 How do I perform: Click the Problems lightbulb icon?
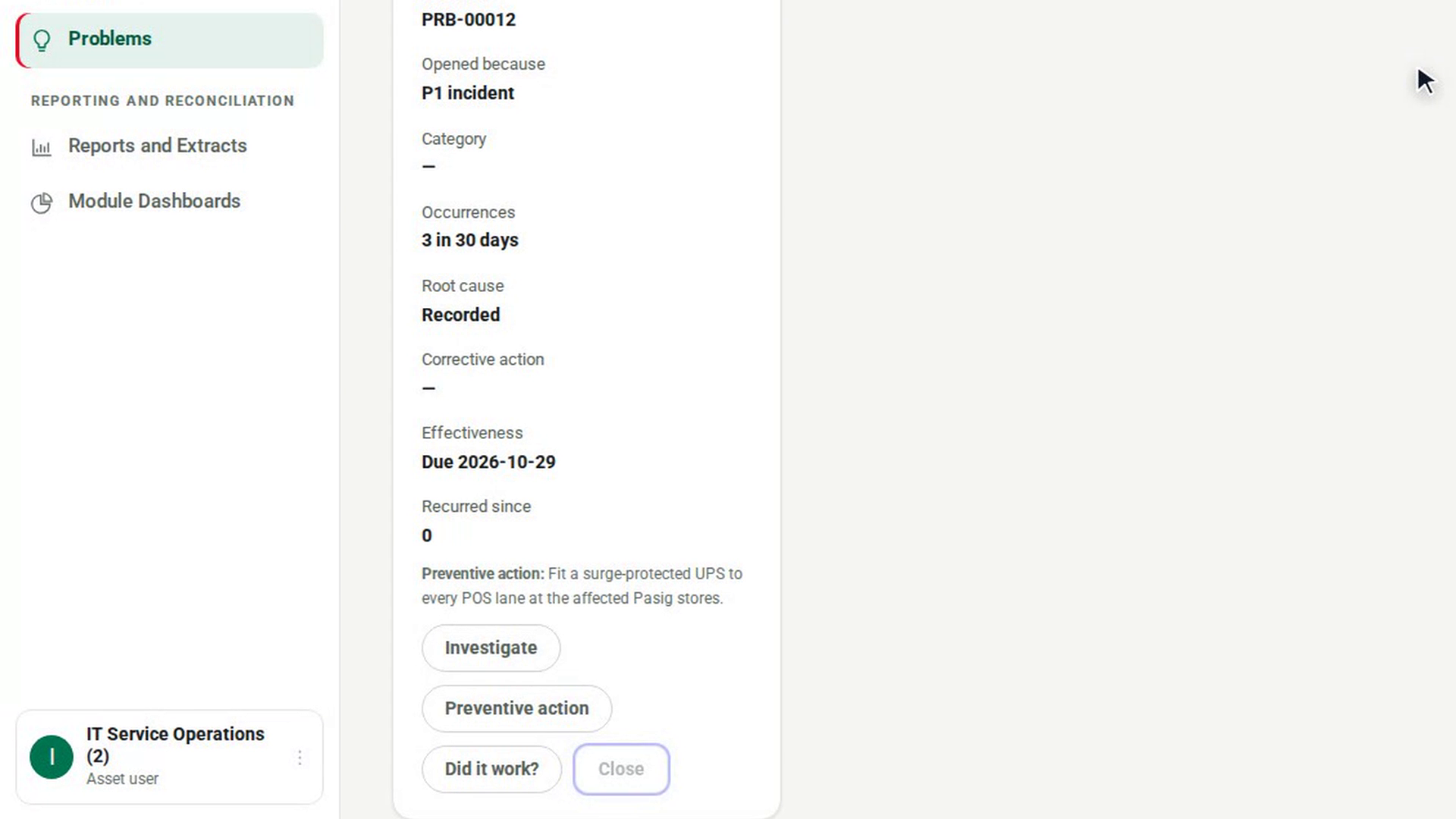(42, 39)
